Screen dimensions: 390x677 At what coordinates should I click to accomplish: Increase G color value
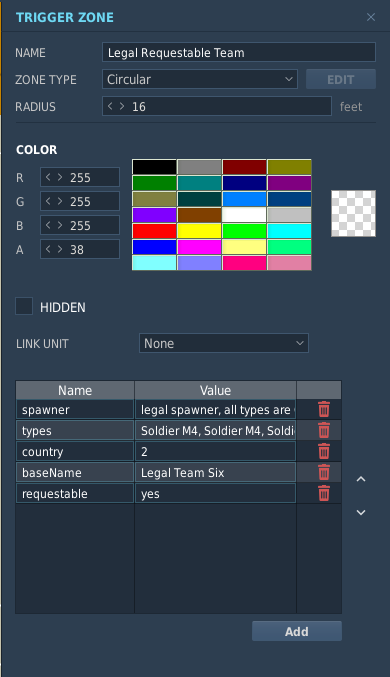(60, 201)
